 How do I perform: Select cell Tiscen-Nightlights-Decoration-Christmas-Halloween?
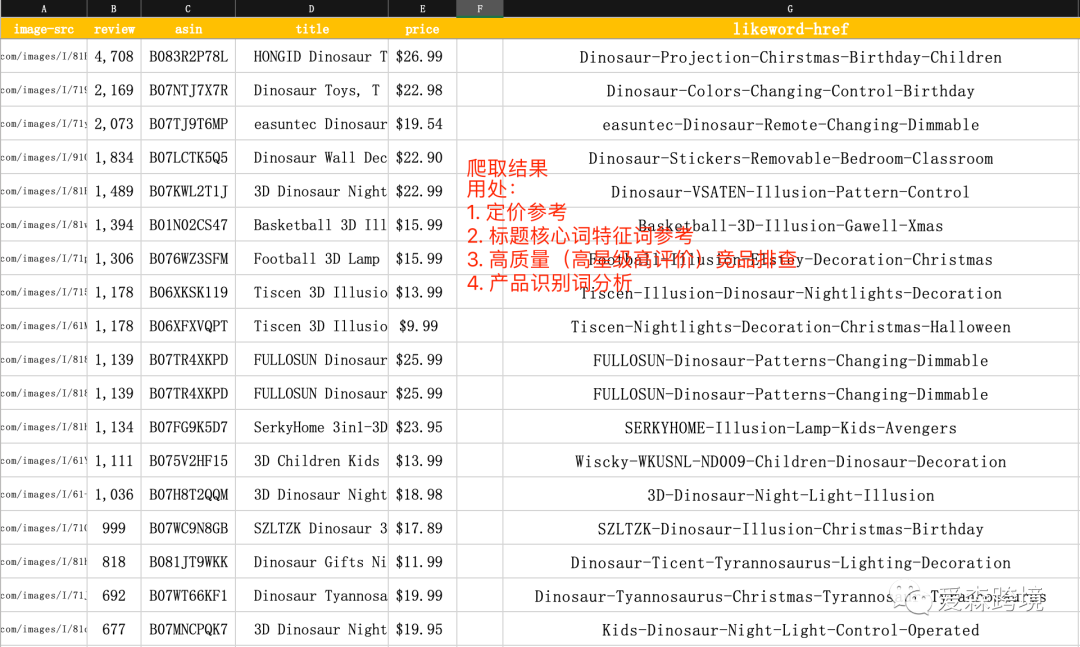791,327
